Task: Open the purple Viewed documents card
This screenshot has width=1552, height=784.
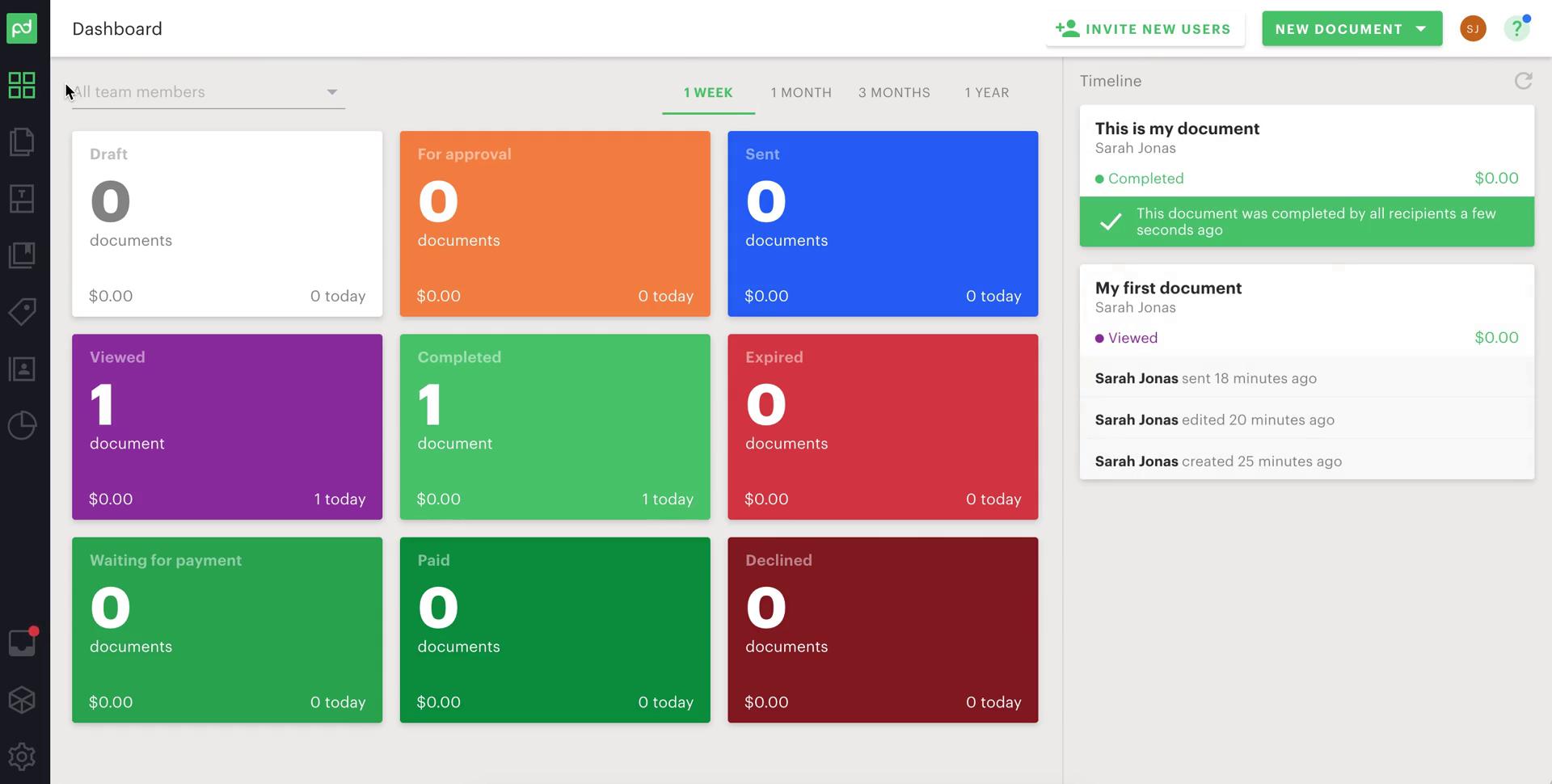Action: point(227,427)
